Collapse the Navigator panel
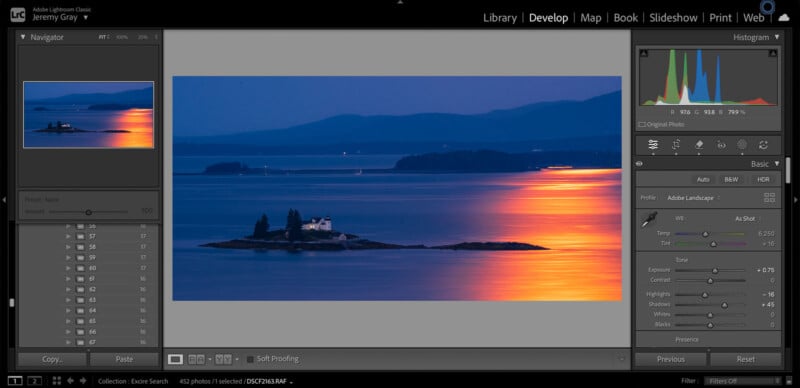800x388 pixels. point(22,37)
